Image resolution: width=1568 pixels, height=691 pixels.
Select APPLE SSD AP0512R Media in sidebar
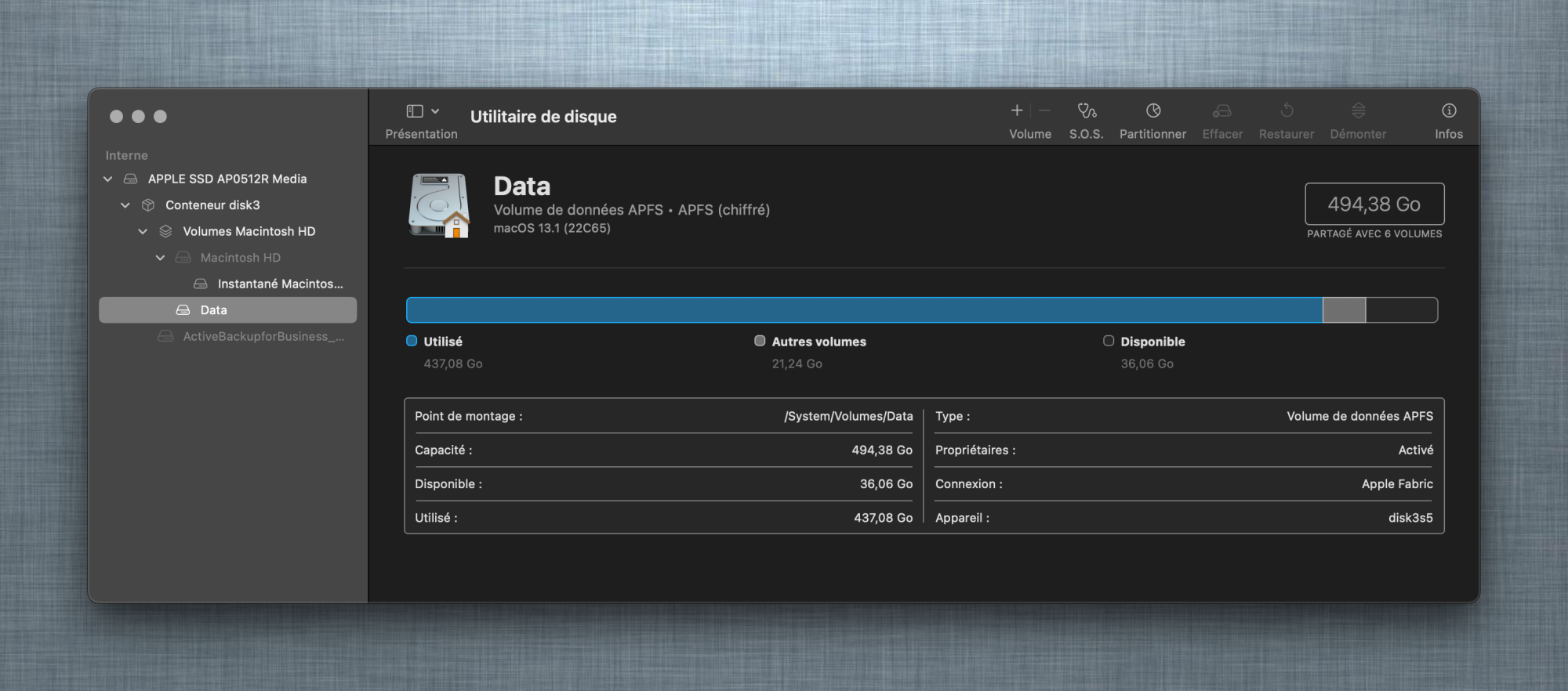tap(227, 179)
